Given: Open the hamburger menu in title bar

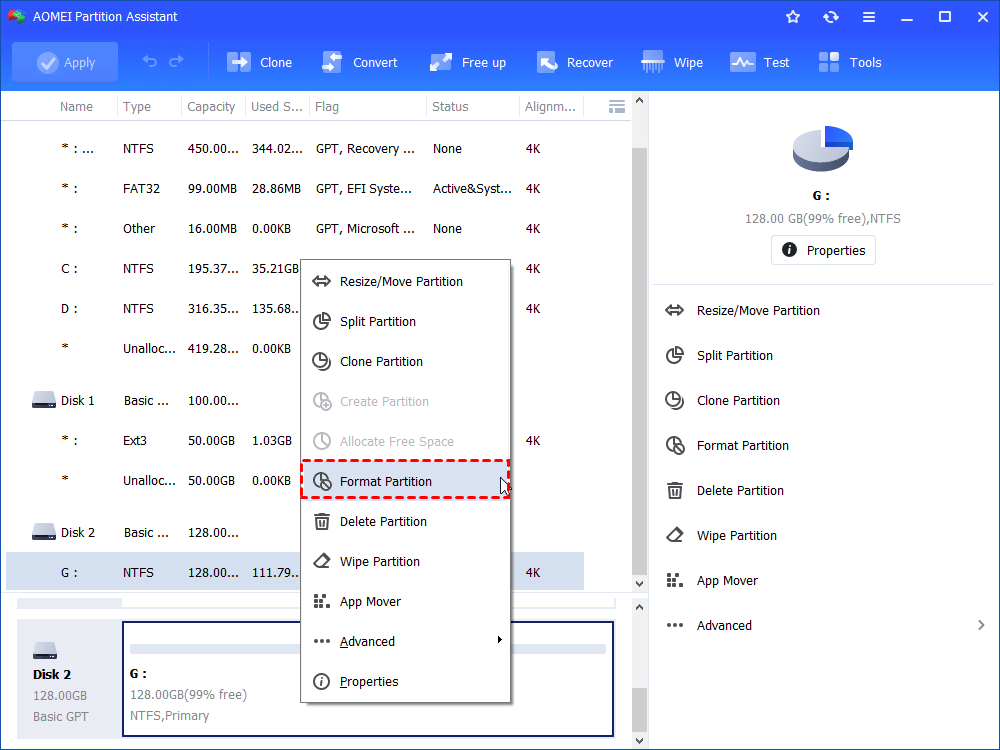Looking at the screenshot, I should pyautogui.click(x=869, y=17).
